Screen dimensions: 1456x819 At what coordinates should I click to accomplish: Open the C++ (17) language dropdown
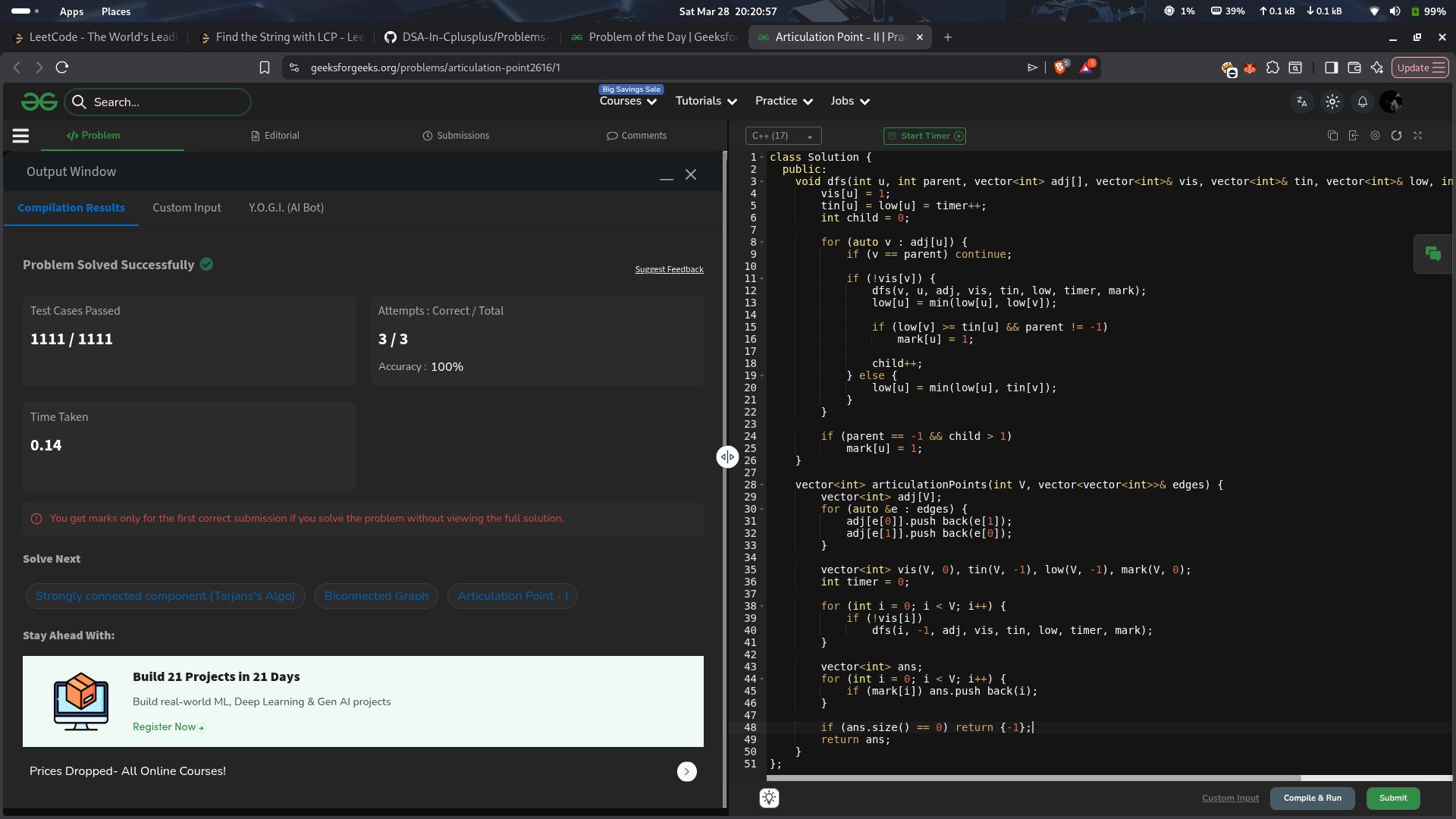click(783, 136)
